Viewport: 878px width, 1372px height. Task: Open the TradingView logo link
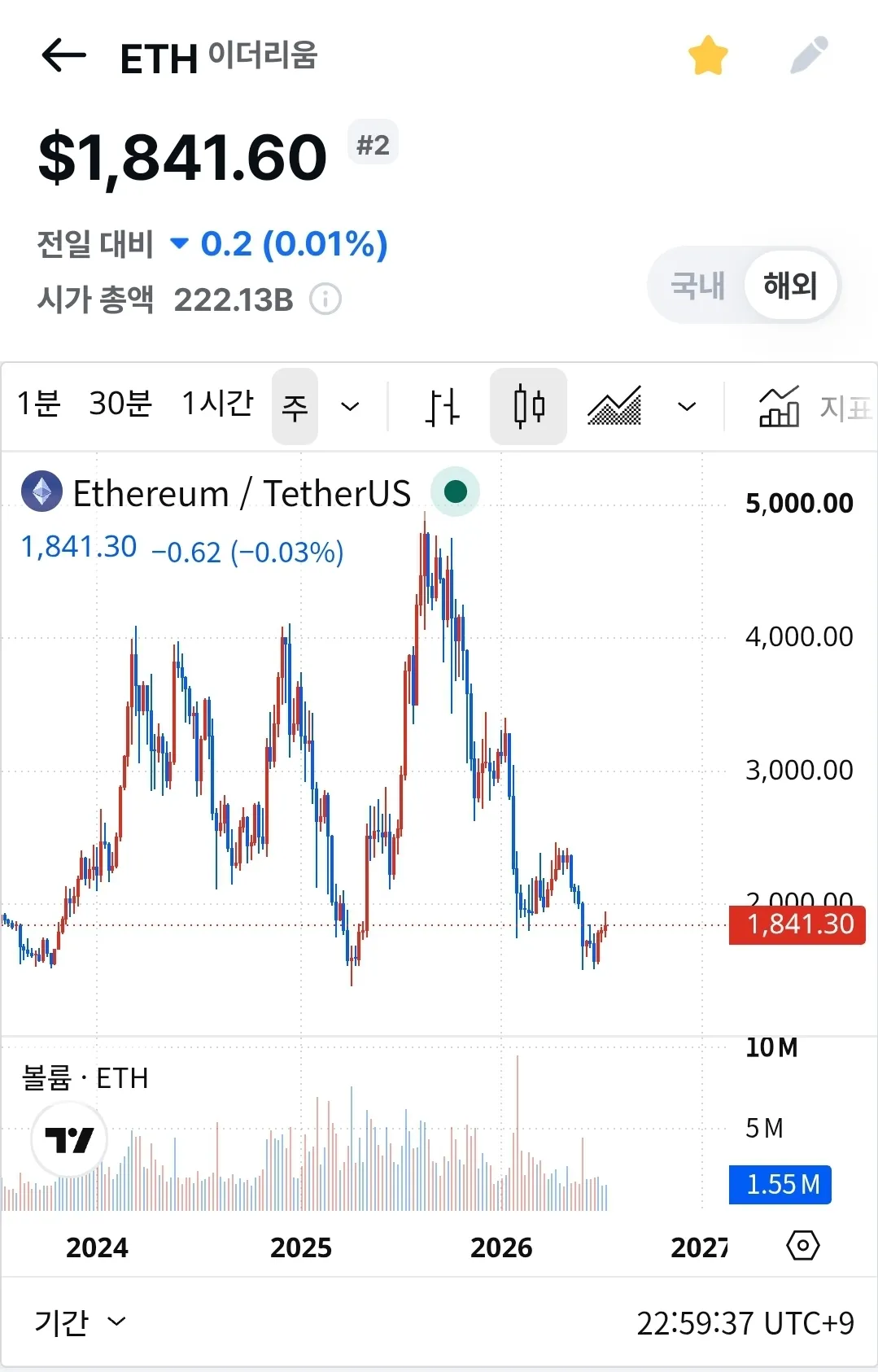69,1139
